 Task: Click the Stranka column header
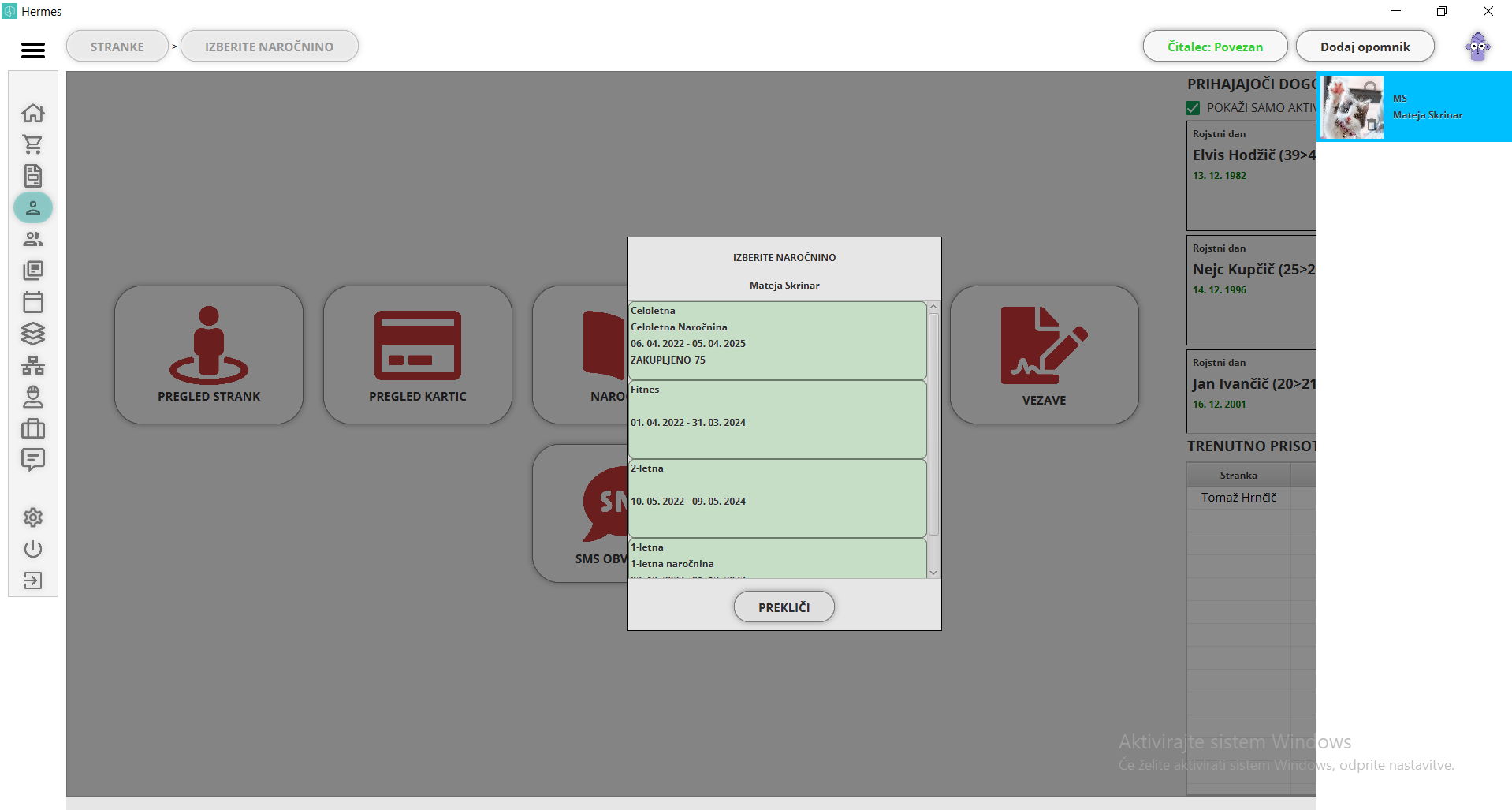coord(1238,475)
